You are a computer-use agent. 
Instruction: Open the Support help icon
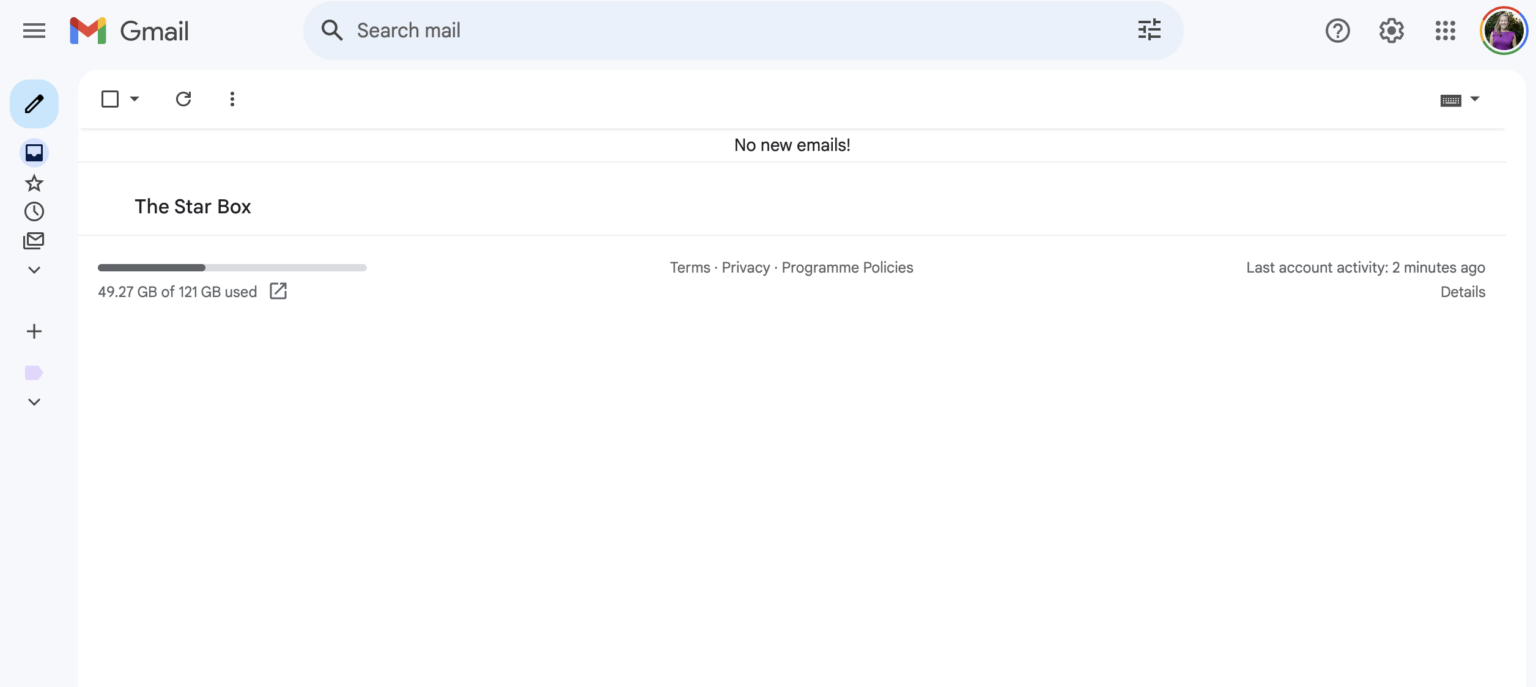(x=1337, y=31)
